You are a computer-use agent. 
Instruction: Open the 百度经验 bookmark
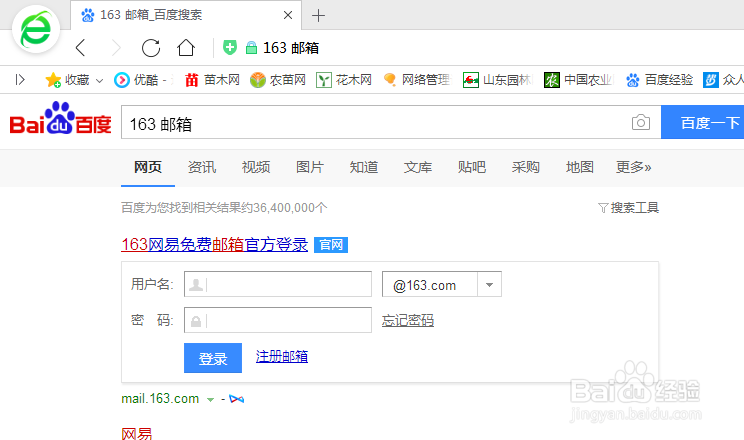[x=659, y=80]
